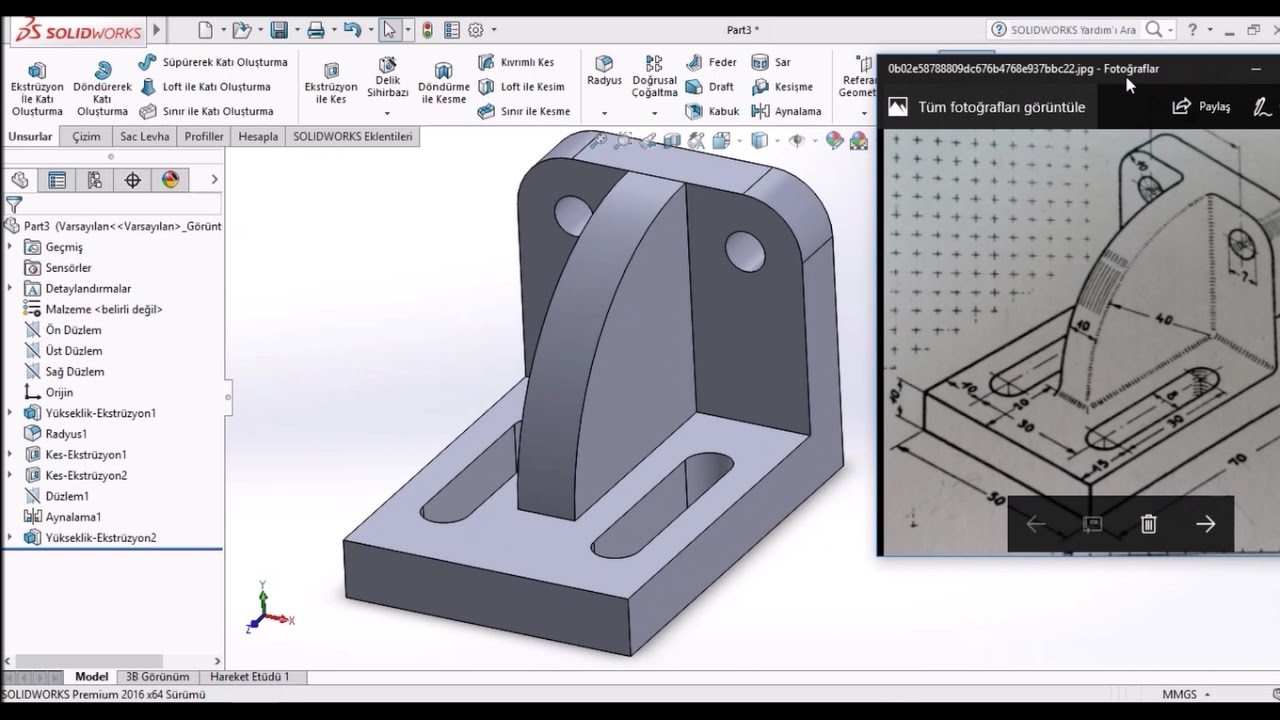Image resolution: width=1280 pixels, height=720 pixels.
Task: Open the ConfigurationManager panel tab
Action: [95, 180]
